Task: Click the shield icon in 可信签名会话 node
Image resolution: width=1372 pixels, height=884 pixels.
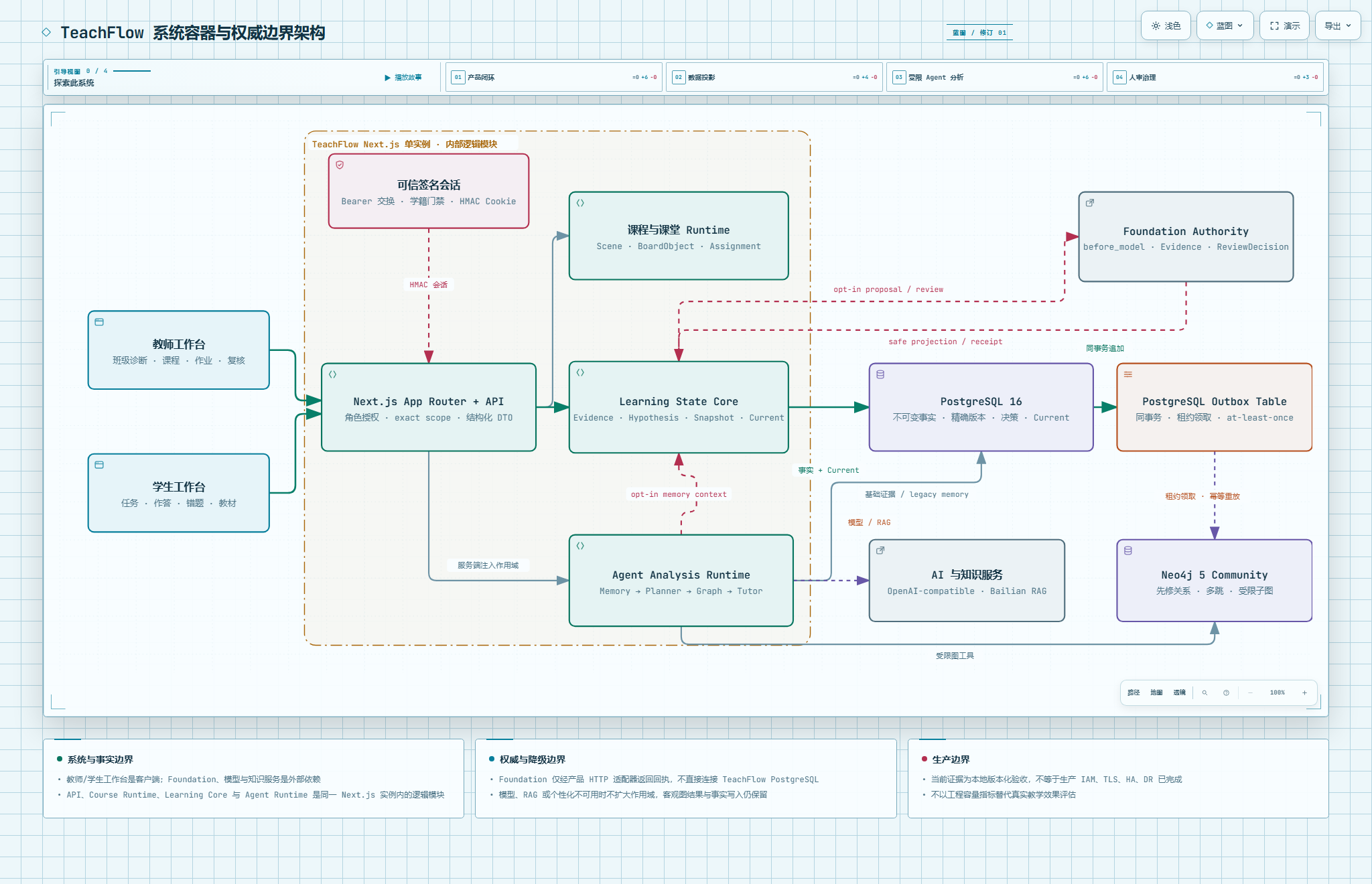Action: pyautogui.click(x=340, y=165)
